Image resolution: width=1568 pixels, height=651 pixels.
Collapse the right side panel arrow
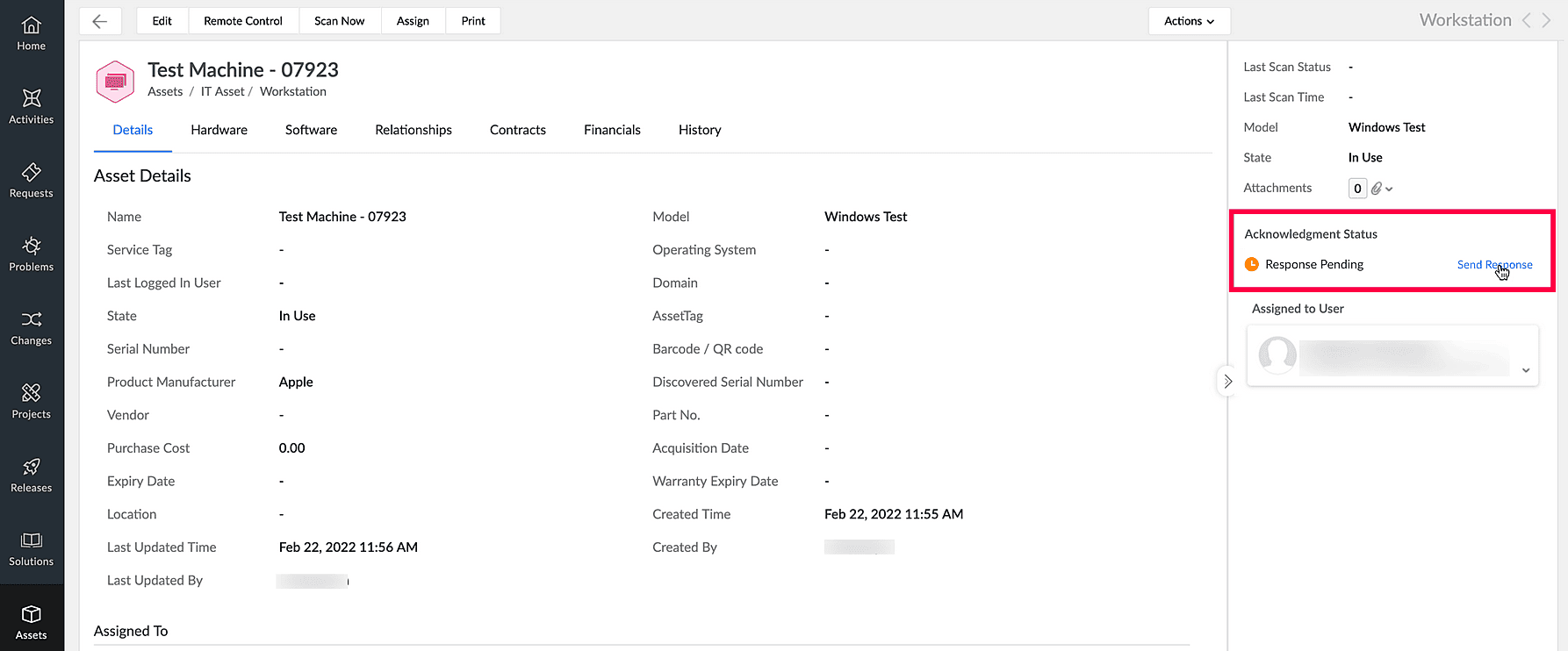[x=1227, y=382]
